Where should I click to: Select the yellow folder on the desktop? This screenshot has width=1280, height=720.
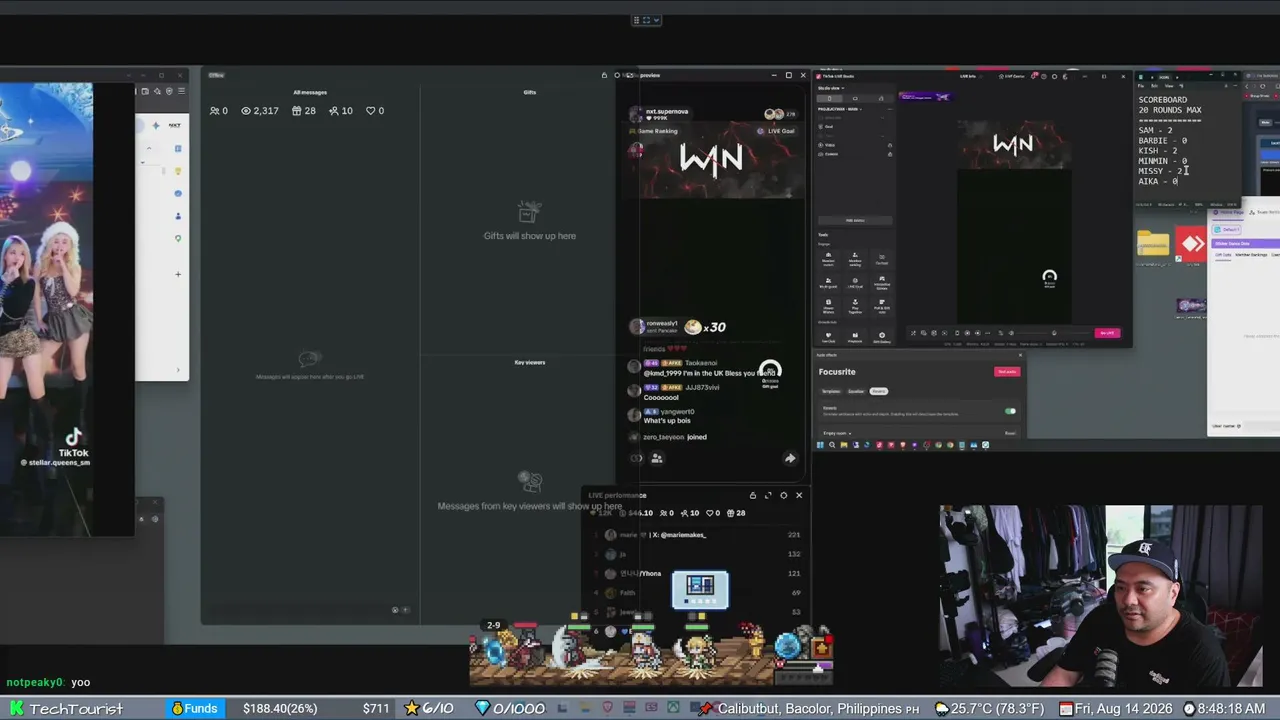[x=1153, y=243]
